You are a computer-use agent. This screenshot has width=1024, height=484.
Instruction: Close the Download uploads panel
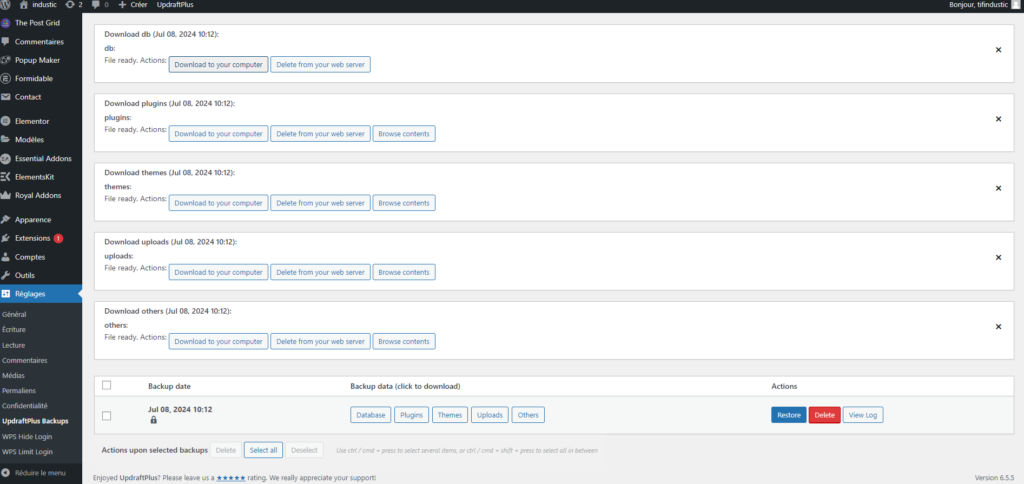click(997, 257)
